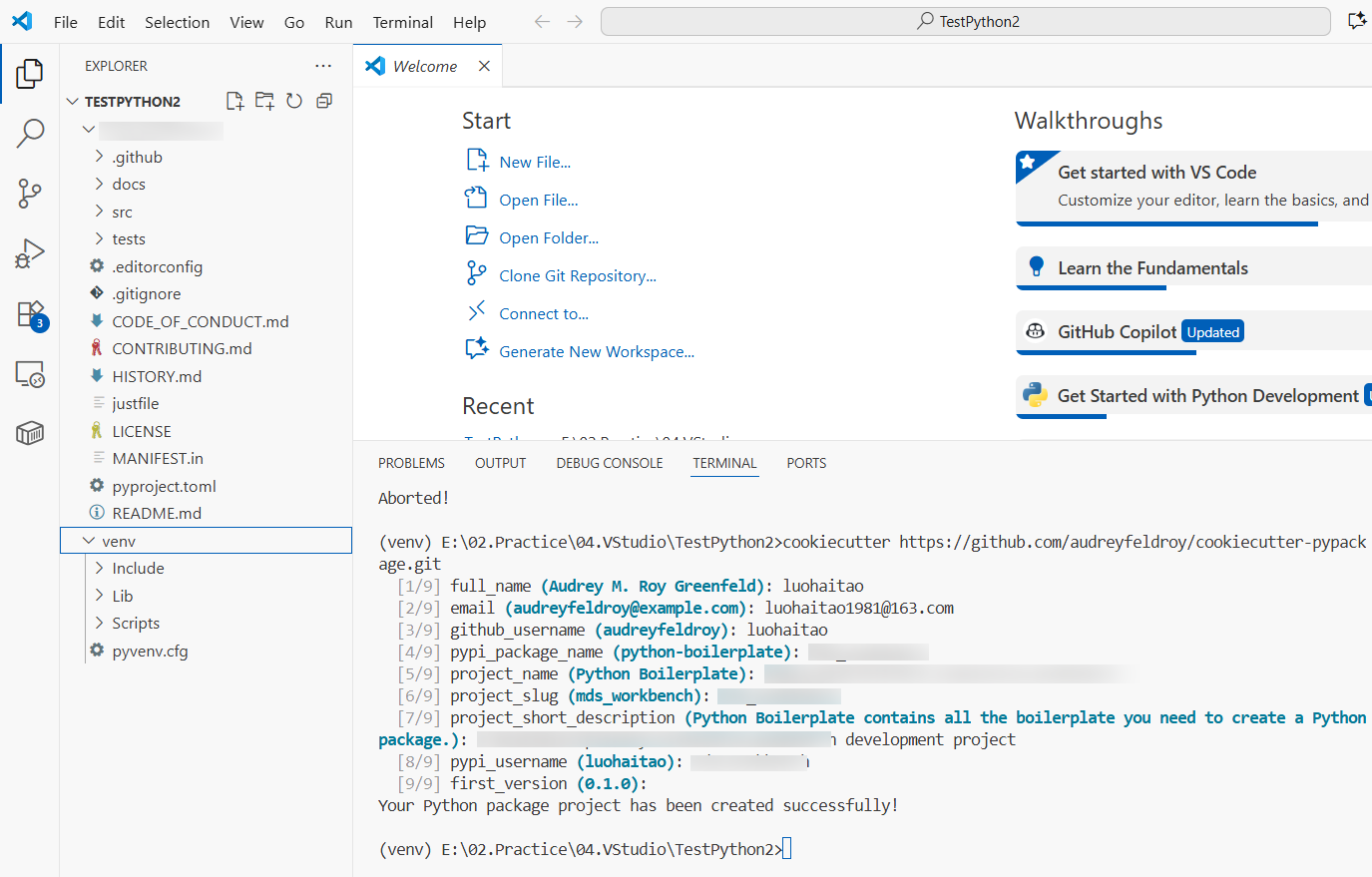This screenshot has height=877, width=1372.
Task: Go forward with the navigation arrow
Action: coord(575,21)
